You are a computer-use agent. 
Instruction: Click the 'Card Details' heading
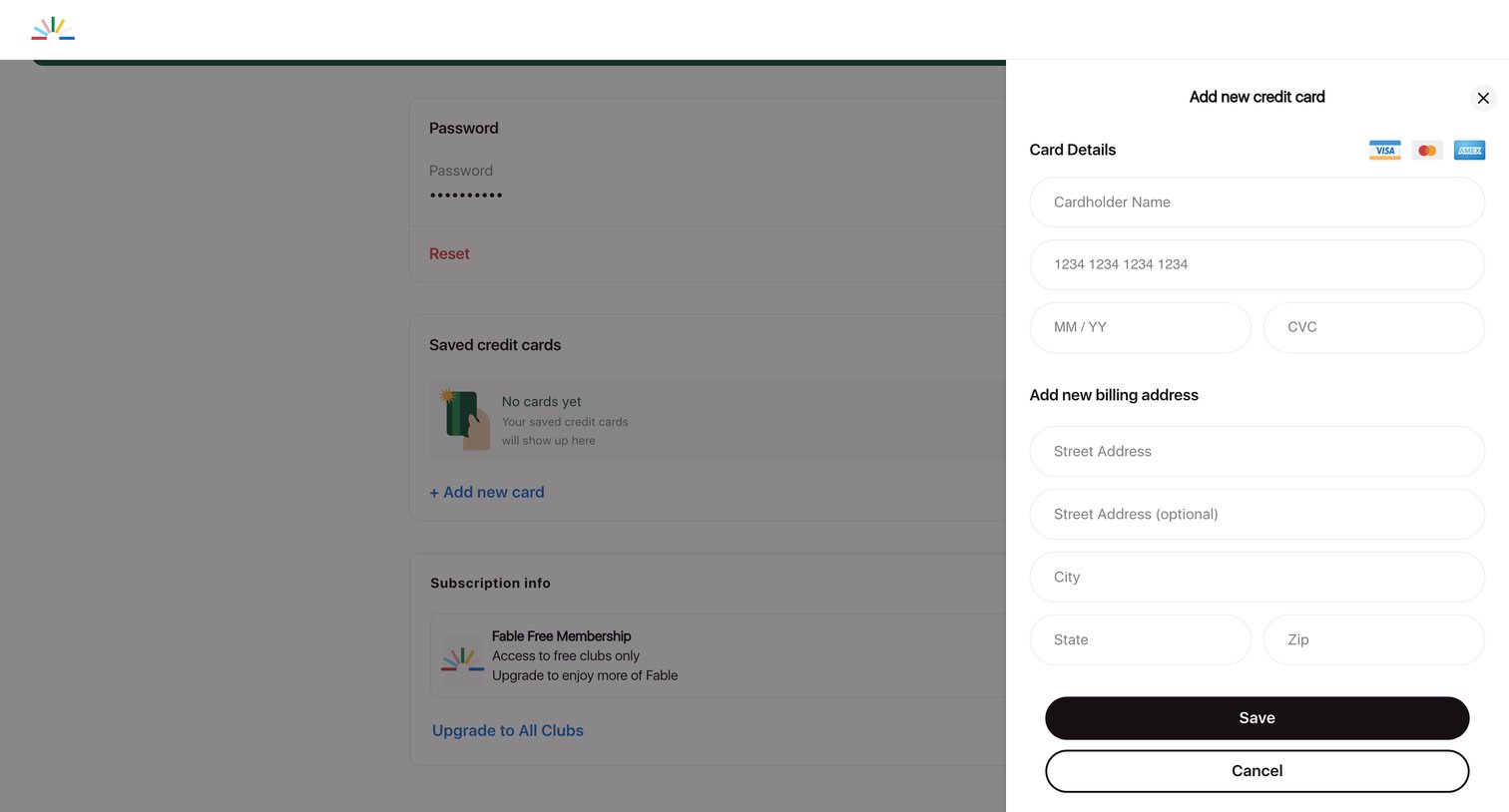coord(1073,150)
